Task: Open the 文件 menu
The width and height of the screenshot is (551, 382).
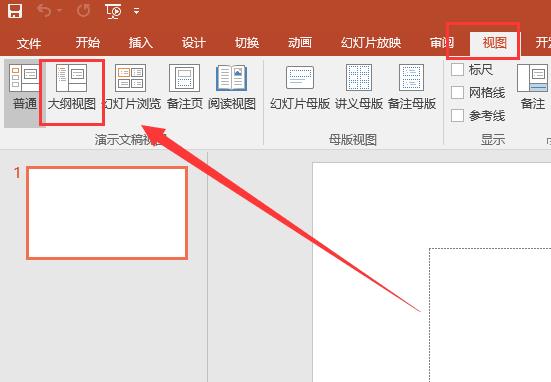Action: coord(29,43)
